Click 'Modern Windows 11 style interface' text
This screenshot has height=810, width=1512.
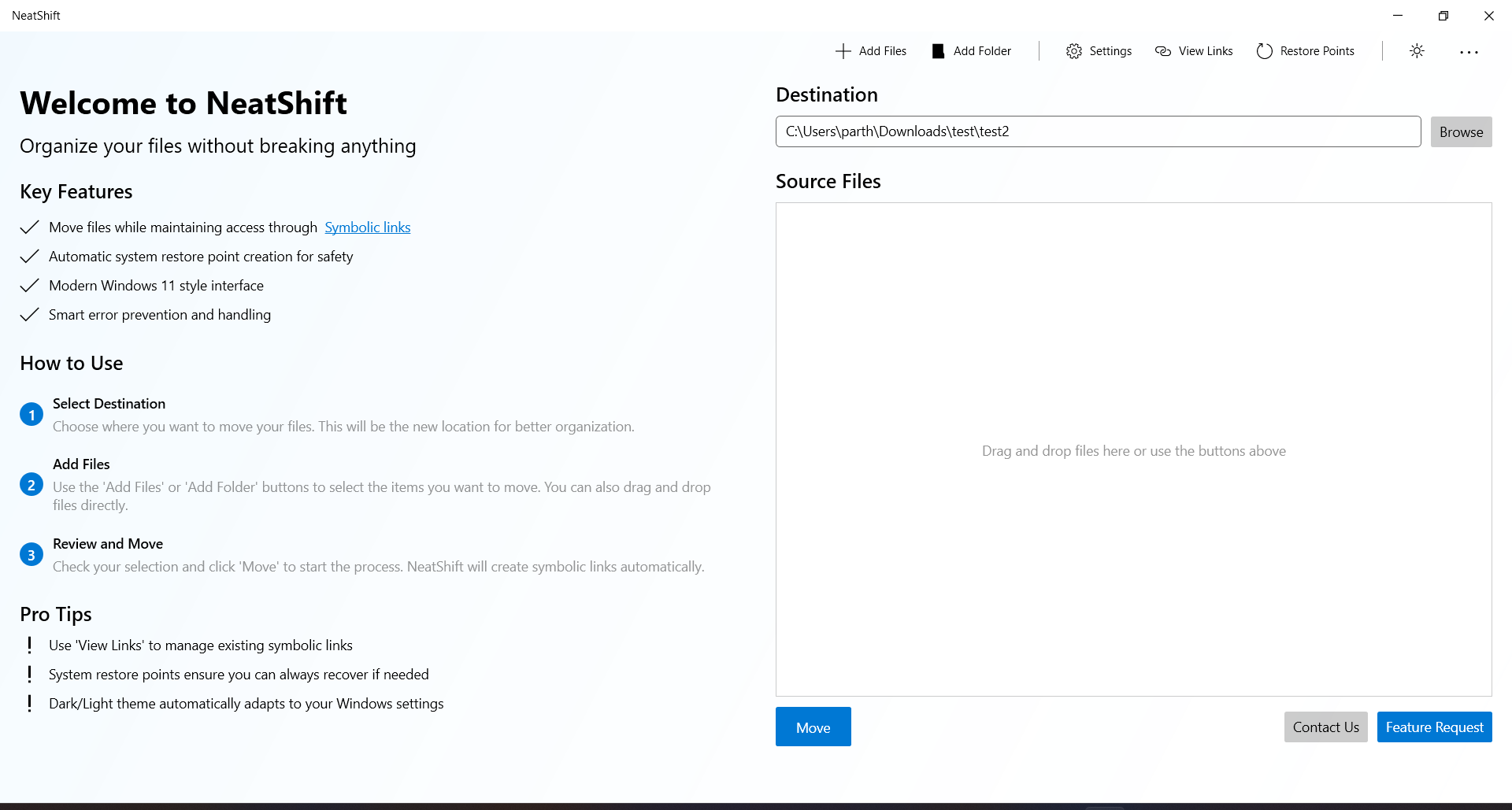156,286
